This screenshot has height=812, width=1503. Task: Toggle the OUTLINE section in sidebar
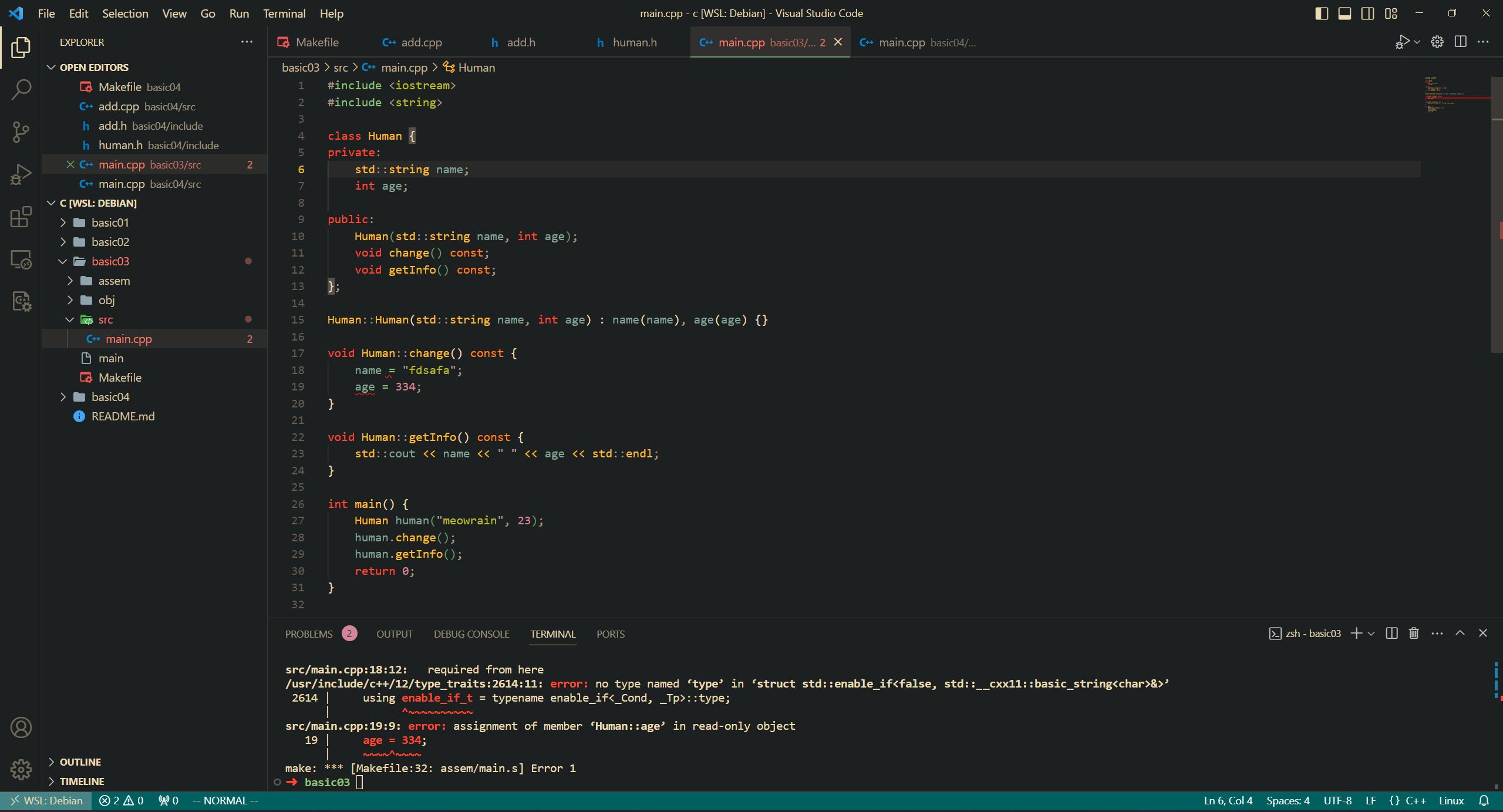[x=81, y=761]
